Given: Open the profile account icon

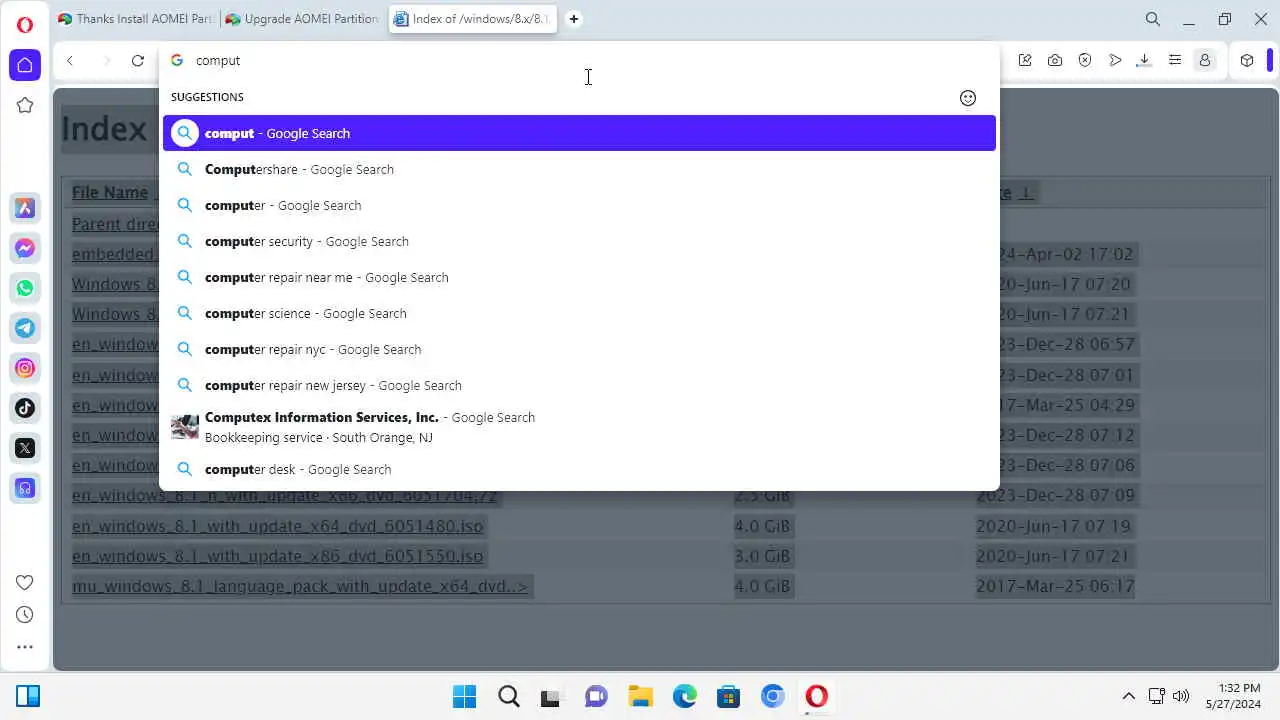Looking at the screenshot, I should point(1205,61).
